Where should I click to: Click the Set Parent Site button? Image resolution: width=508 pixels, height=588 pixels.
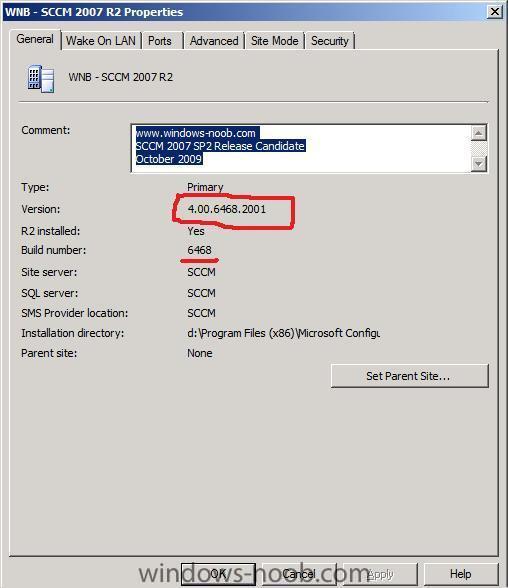[410, 376]
